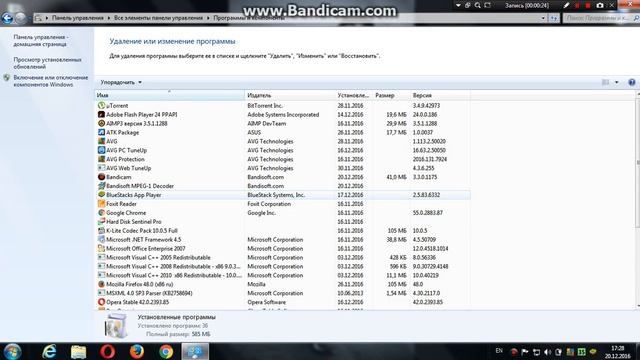Viewport: 640px width, 360px height.
Task: Go to Все элементы панели управления breadcrumb
Action: pyautogui.click(x=158, y=18)
